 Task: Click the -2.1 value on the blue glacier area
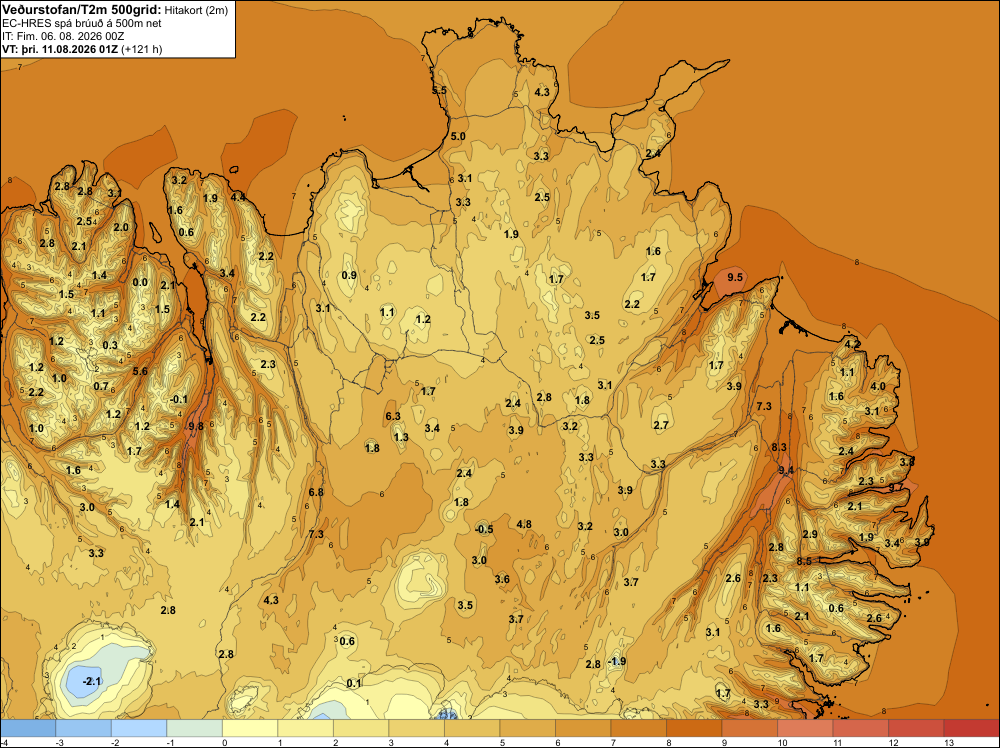(92, 682)
